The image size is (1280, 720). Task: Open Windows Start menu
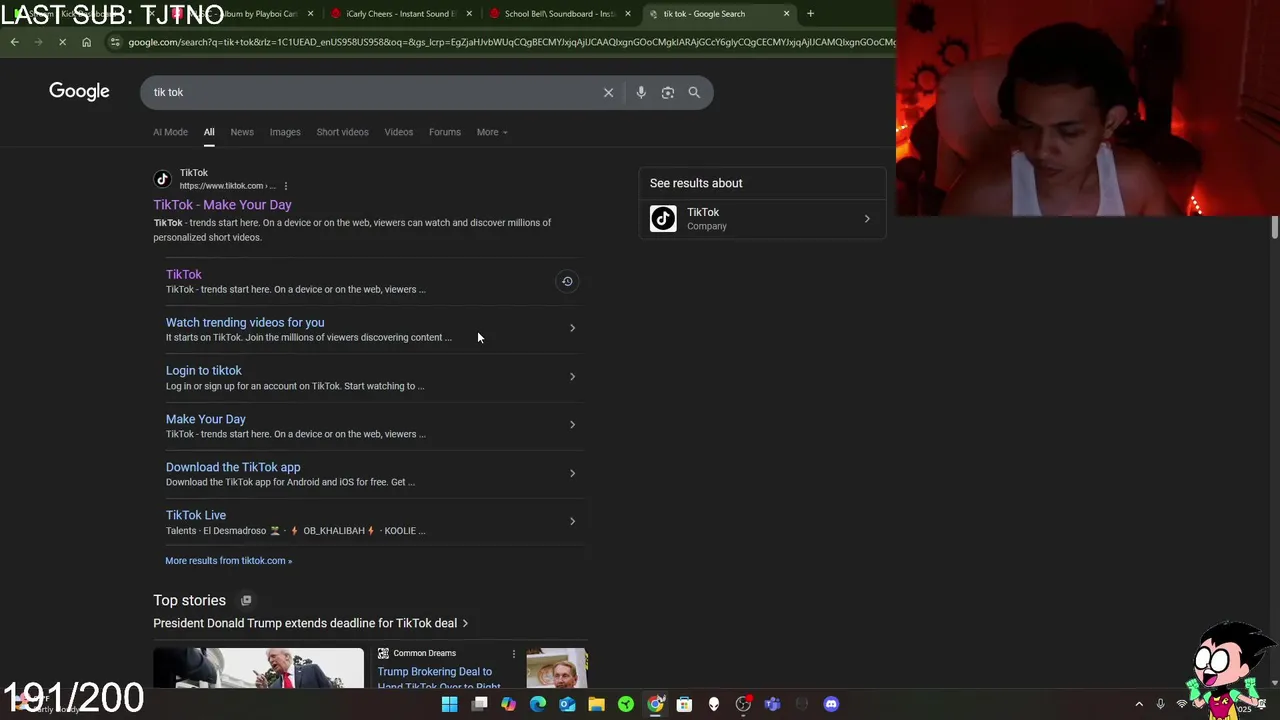[450, 704]
